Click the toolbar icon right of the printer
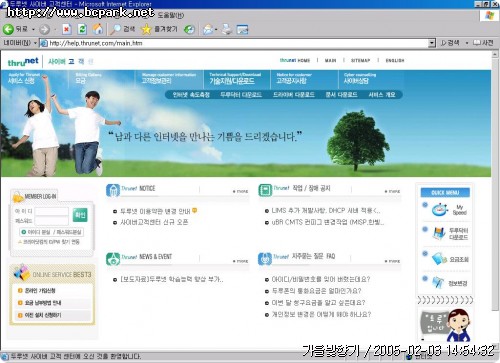 pos(242,30)
